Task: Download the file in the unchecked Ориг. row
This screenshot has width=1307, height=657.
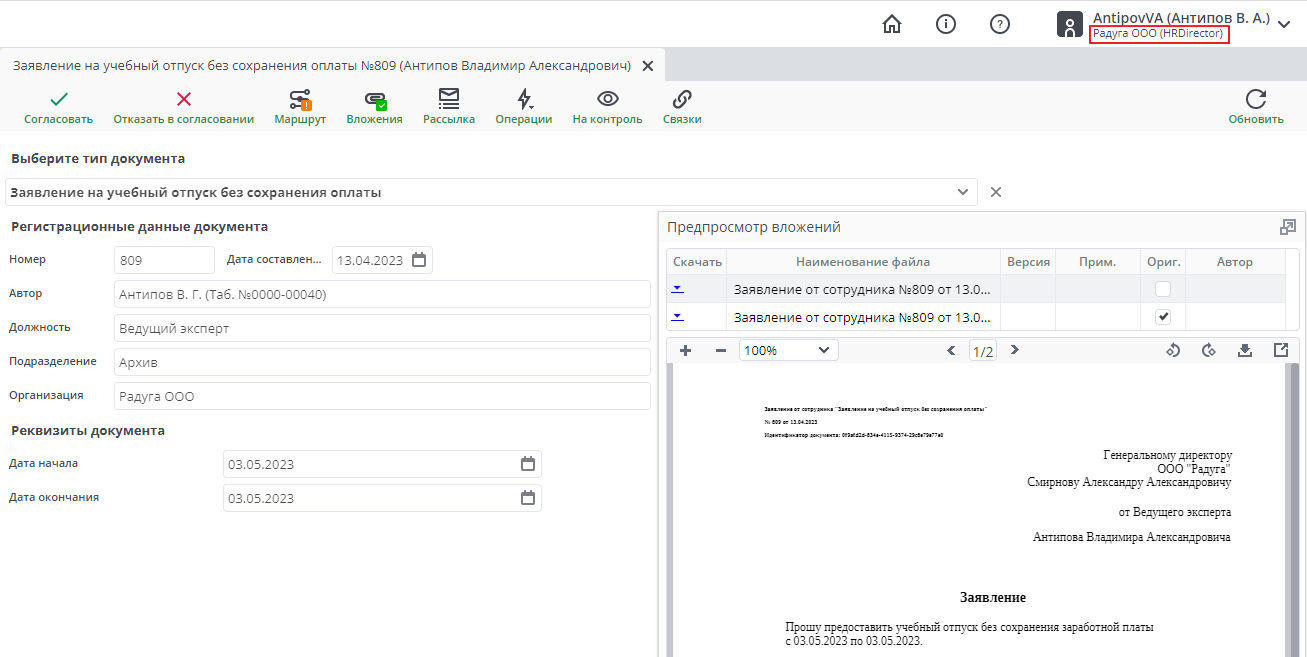Action: coord(677,289)
